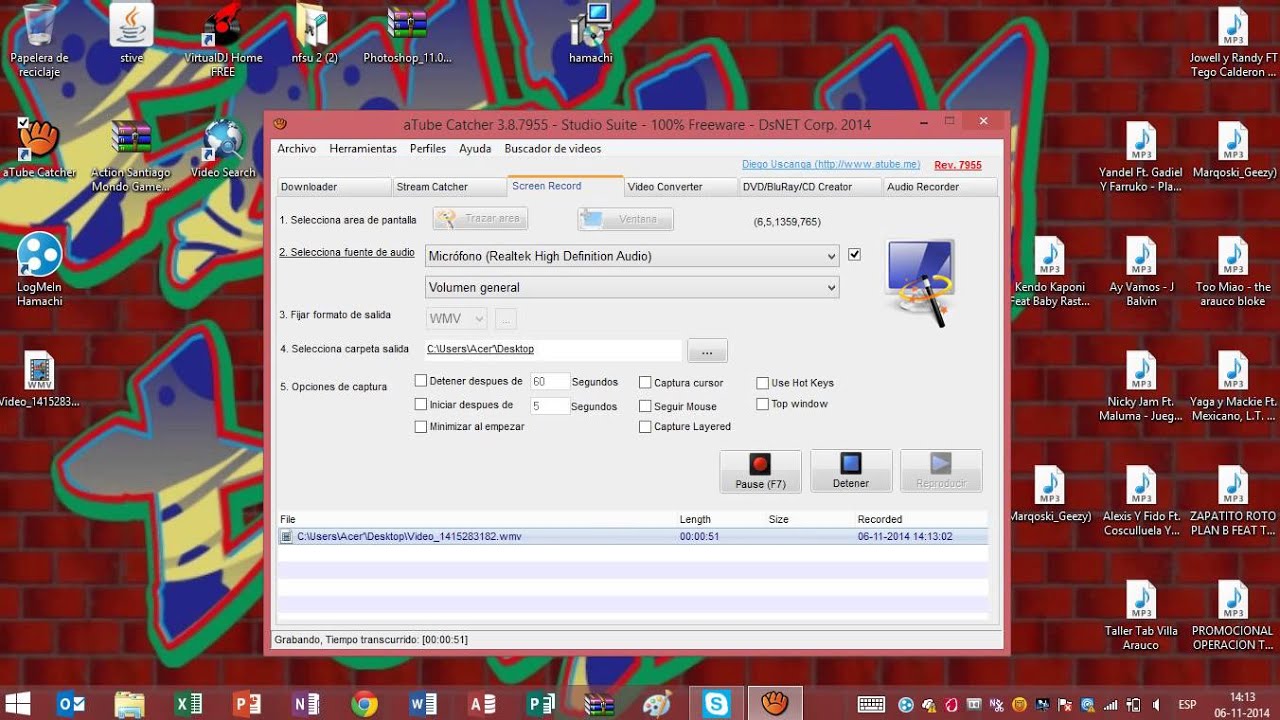Click the output folder path field
The image size is (1280, 720).
(553, 349)
